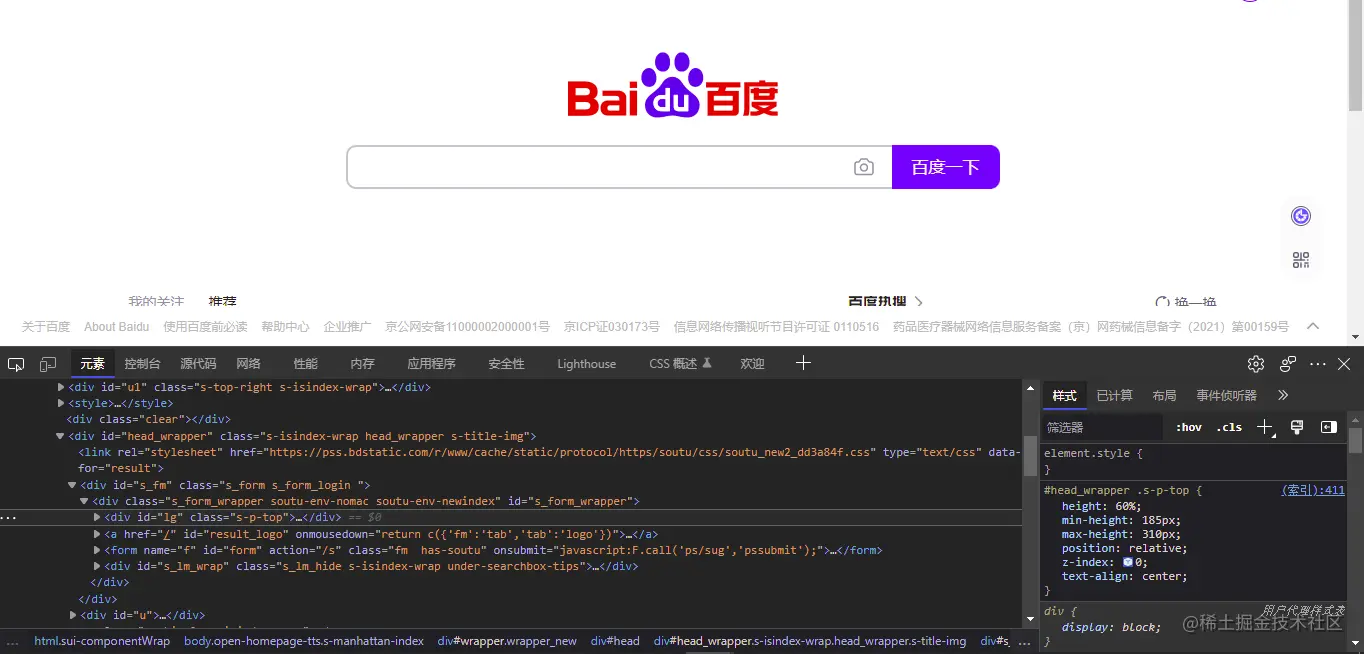The image size is (1364, 654).
Task: Select div#wrapper.wrapper_new breadcrumb
Action: 507,641
